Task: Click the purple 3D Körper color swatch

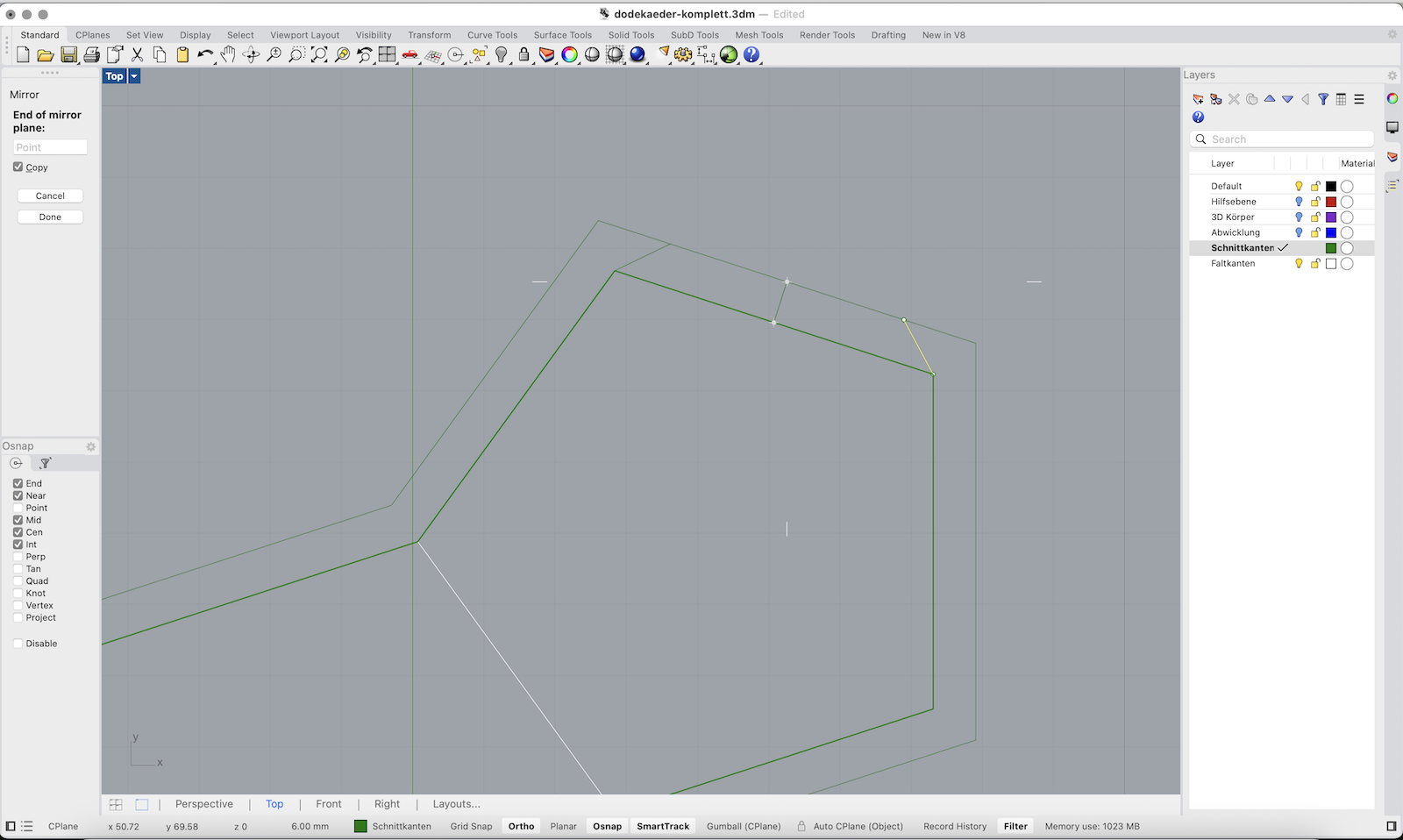Action: coord(1331,217)
